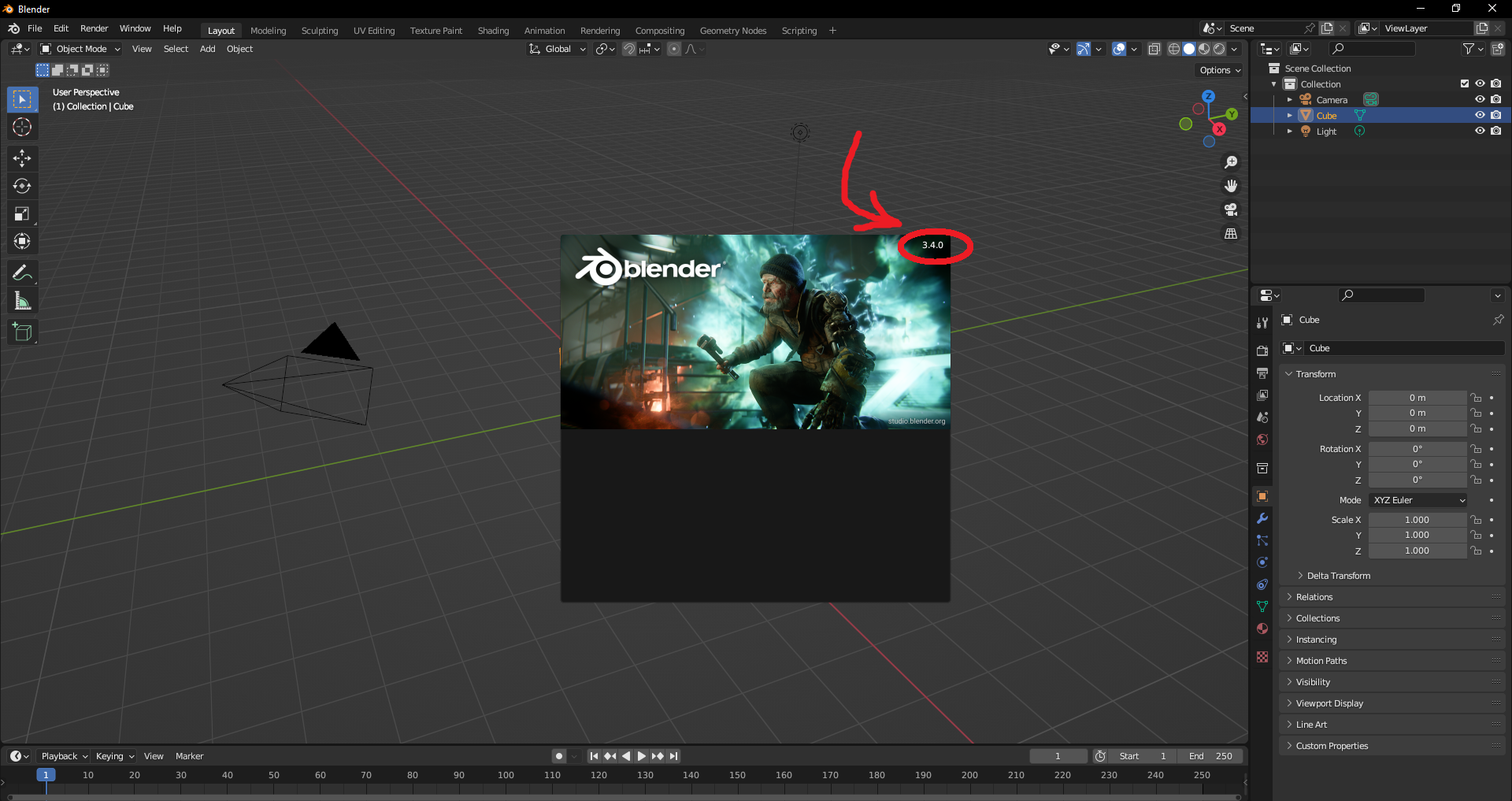Choose the Annotate pencil tool
Image resolution: width=1512 pixels, height=801 pixels.
click(22, 273)
